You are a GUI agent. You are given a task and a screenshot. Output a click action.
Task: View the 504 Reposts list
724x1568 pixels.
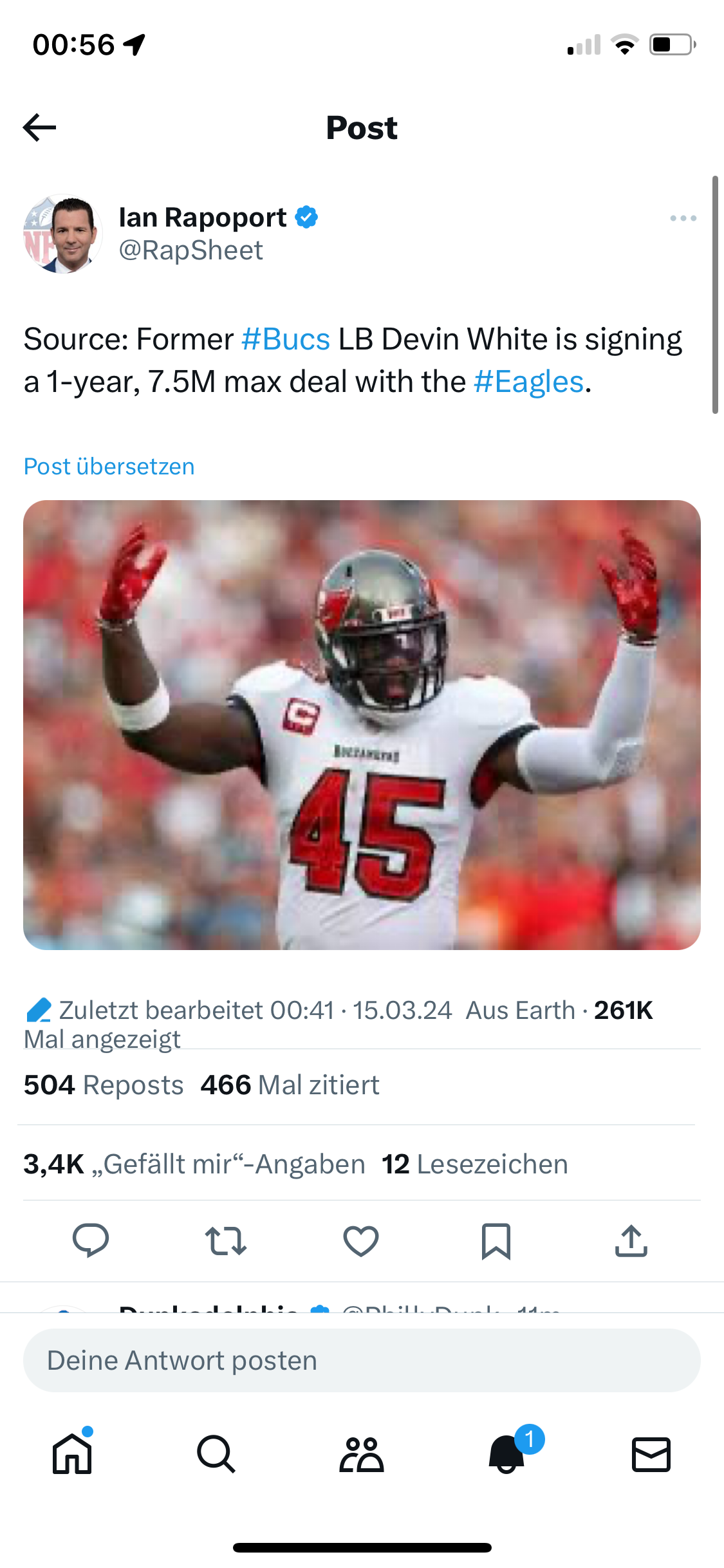[104, 1085]
